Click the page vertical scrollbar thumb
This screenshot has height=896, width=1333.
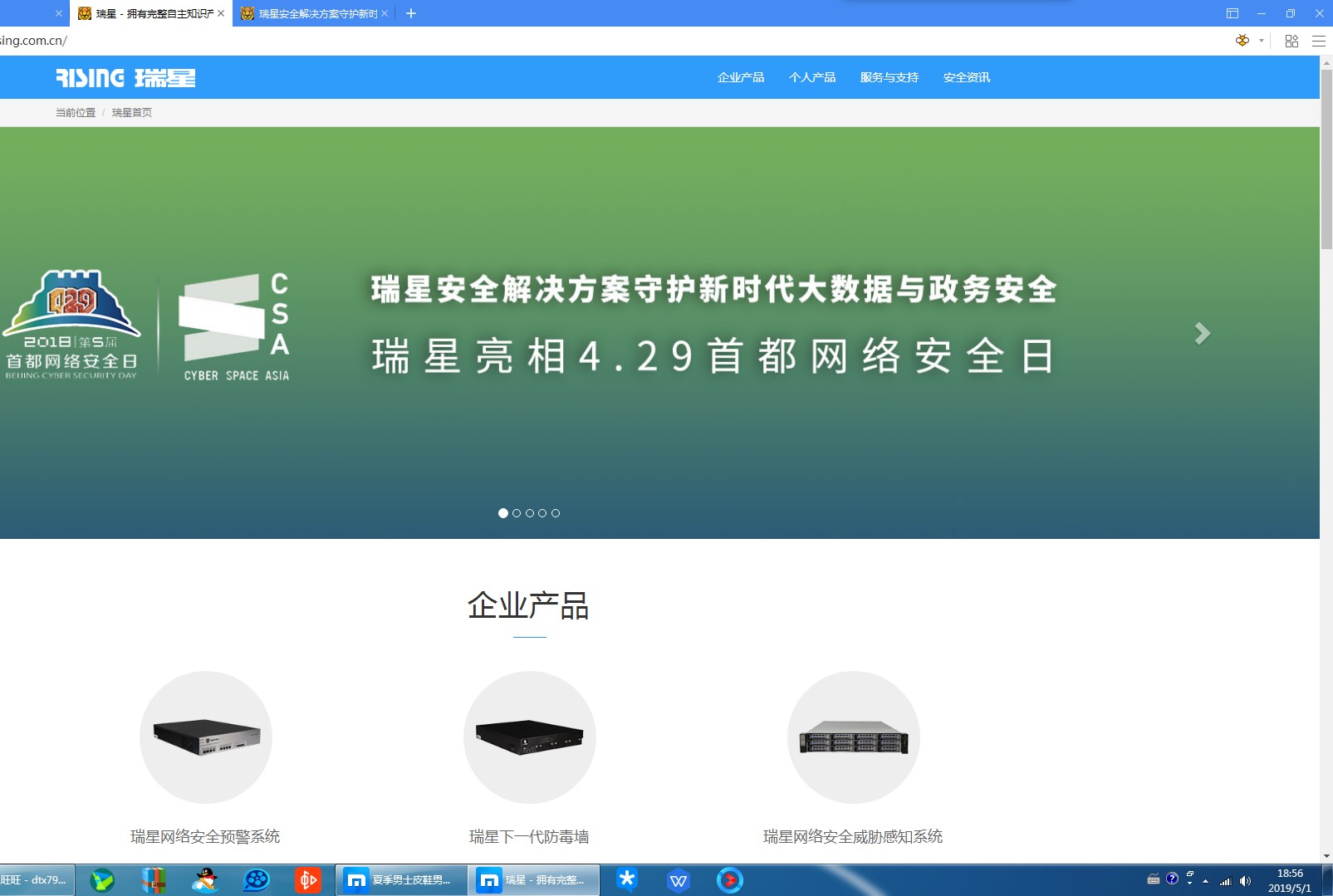point(1326,158)
